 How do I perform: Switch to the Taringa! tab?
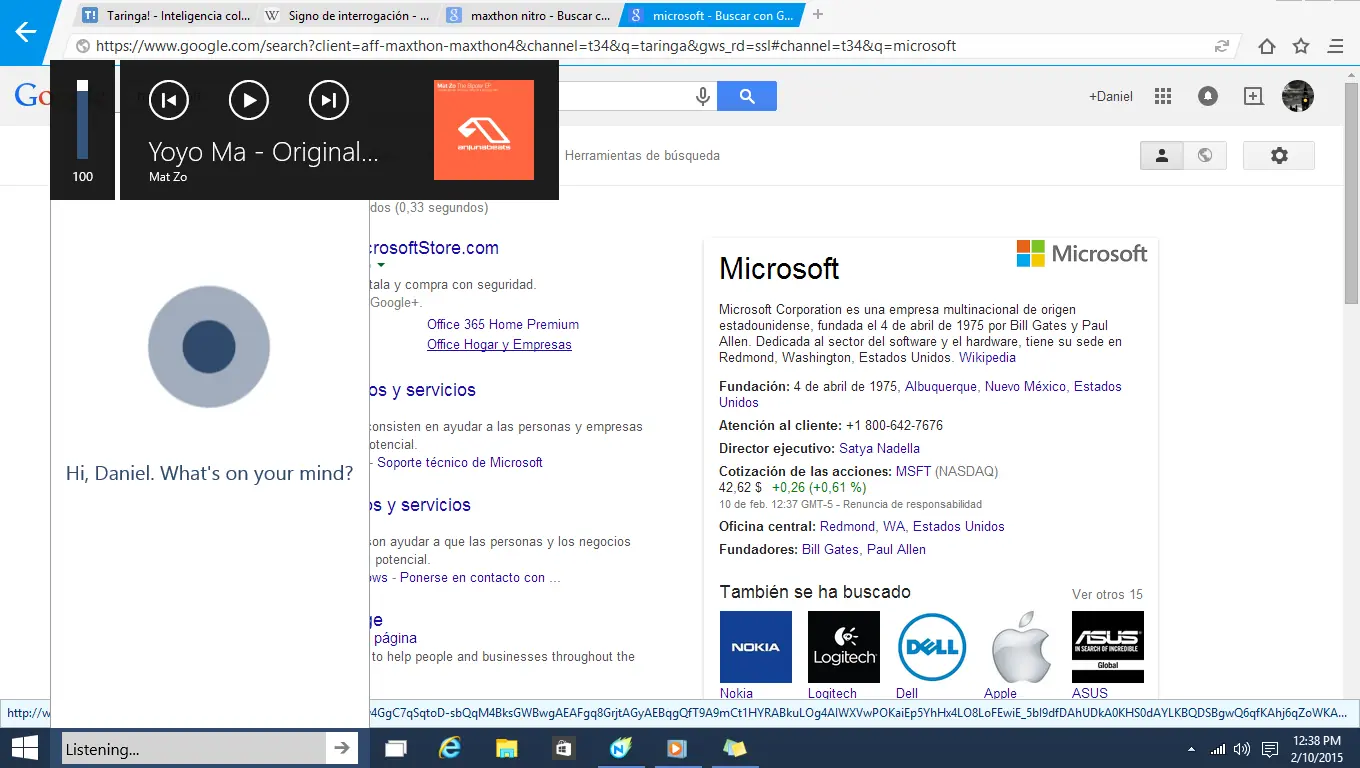click(x=168, y=15)
